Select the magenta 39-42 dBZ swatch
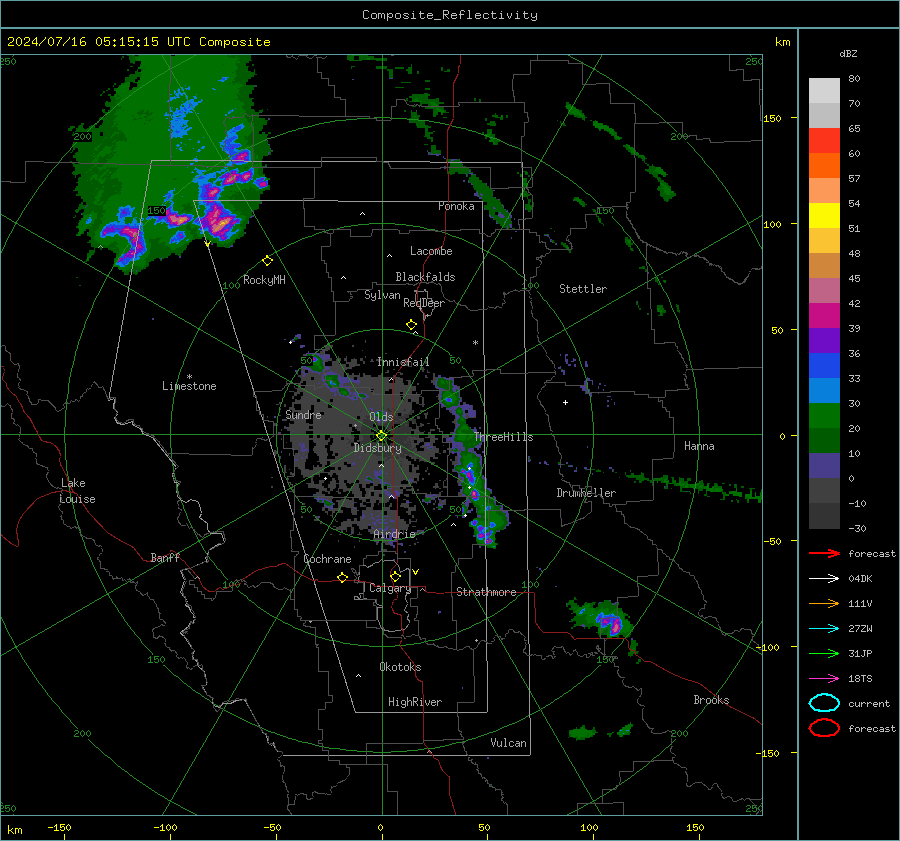This screenshot has width=900, height=841. [824, 315]
